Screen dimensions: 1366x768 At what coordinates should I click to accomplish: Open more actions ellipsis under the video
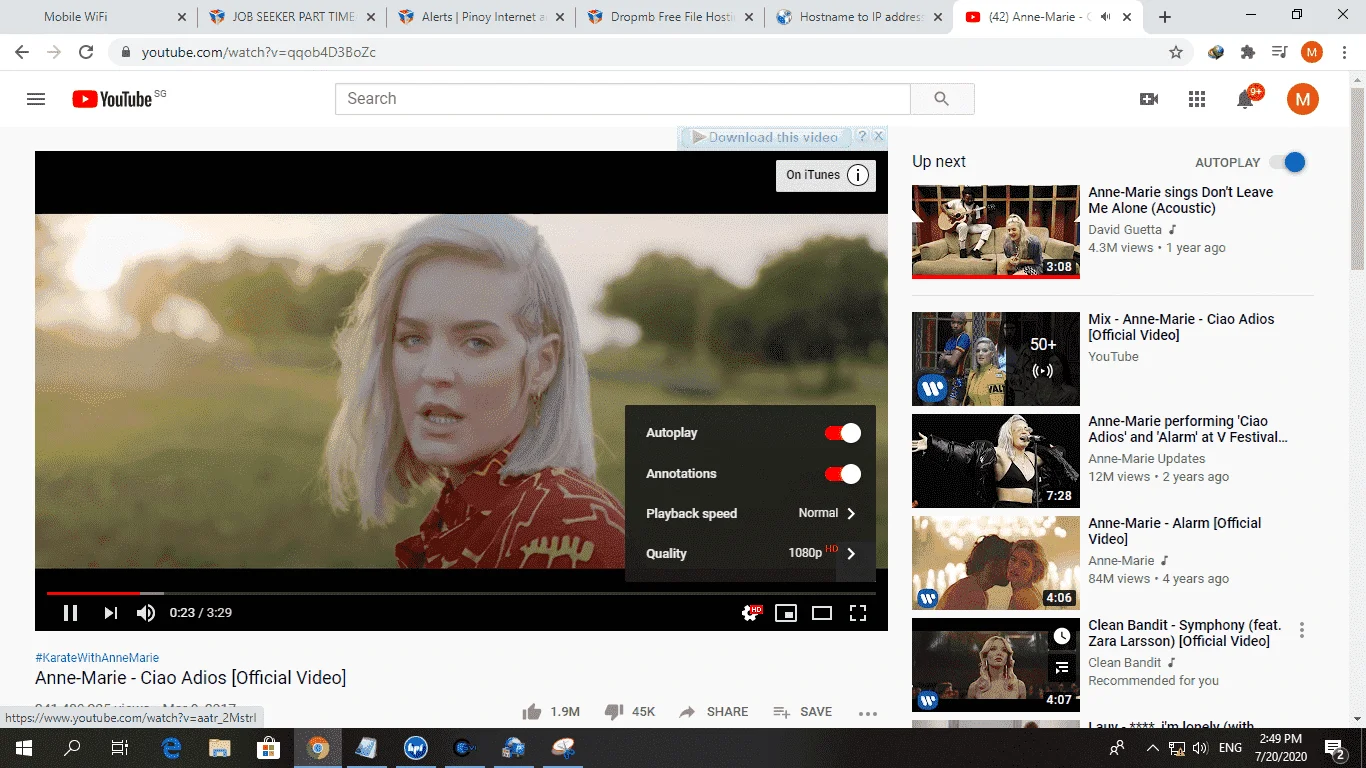coord(868,713)
